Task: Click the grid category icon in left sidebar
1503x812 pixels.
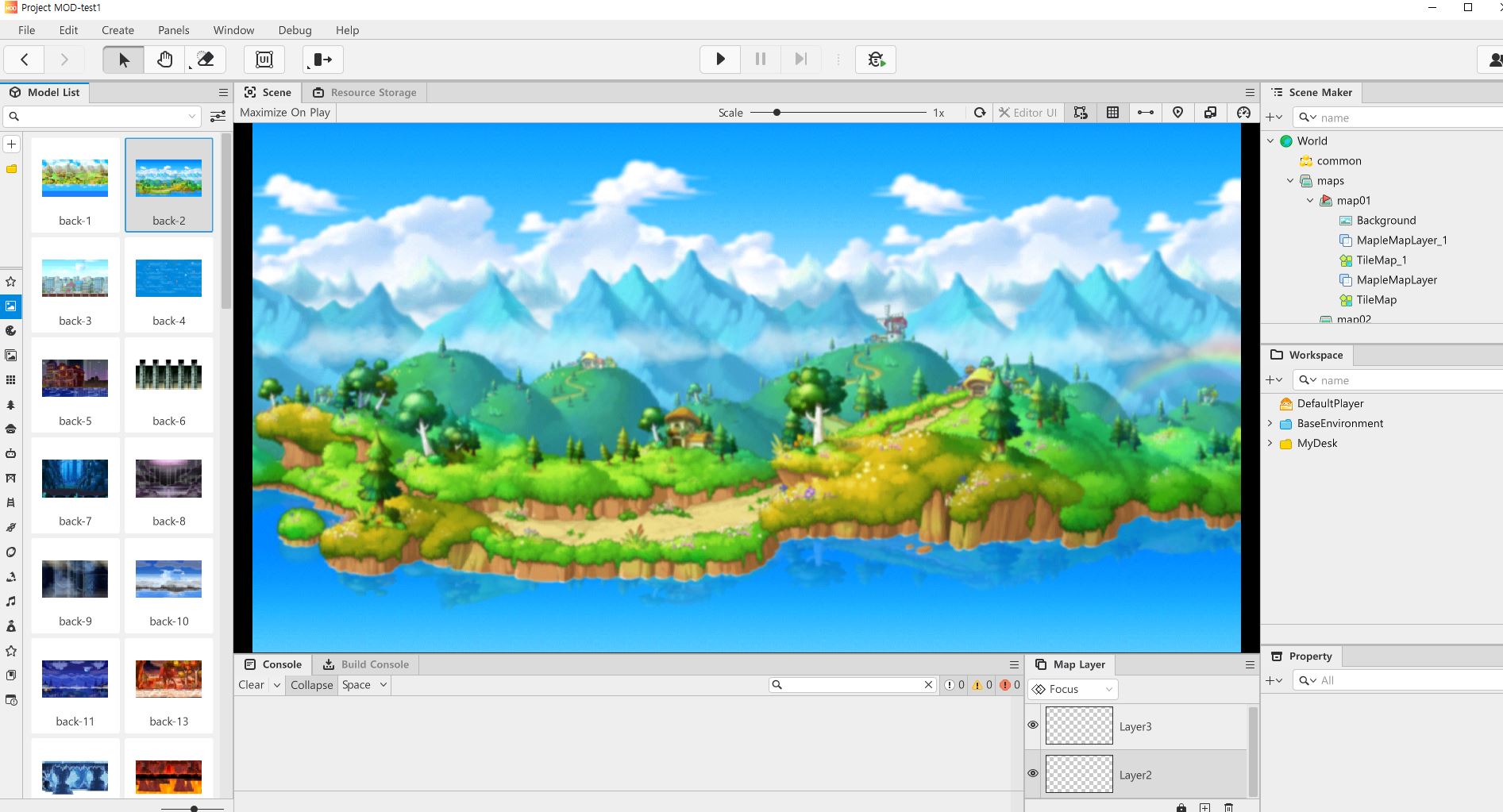Action: click(11, 380)
